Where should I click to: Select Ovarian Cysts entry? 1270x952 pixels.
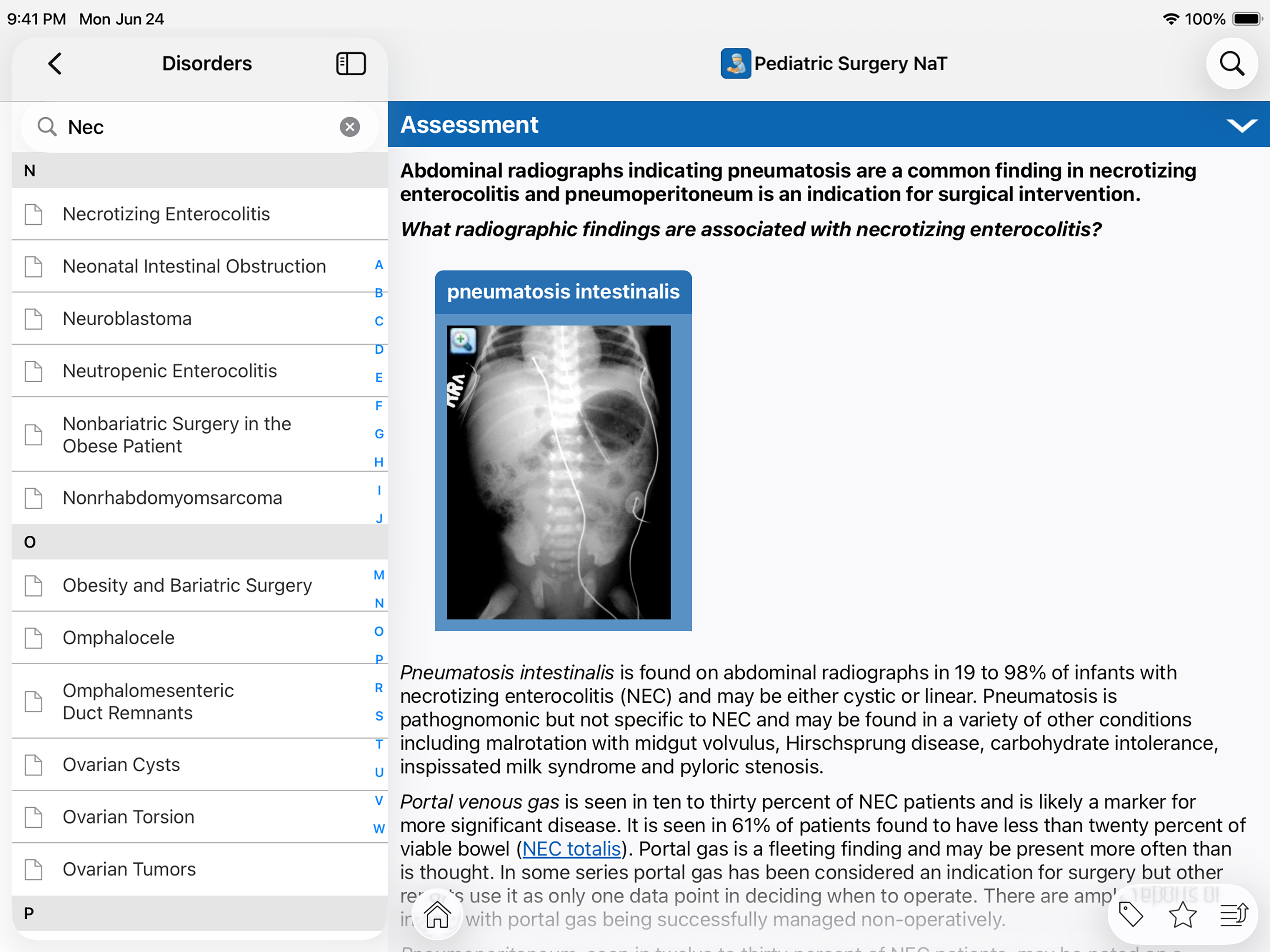[199, 765]
